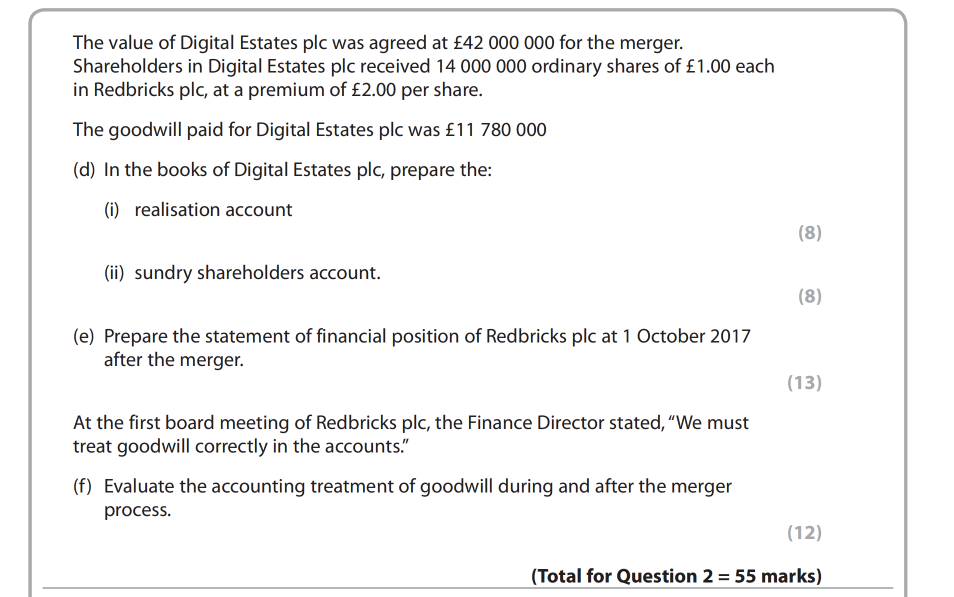The width and height of the screenshot is (954, 597).
Task: Click the (13) marks label
Action: [804, 383]
